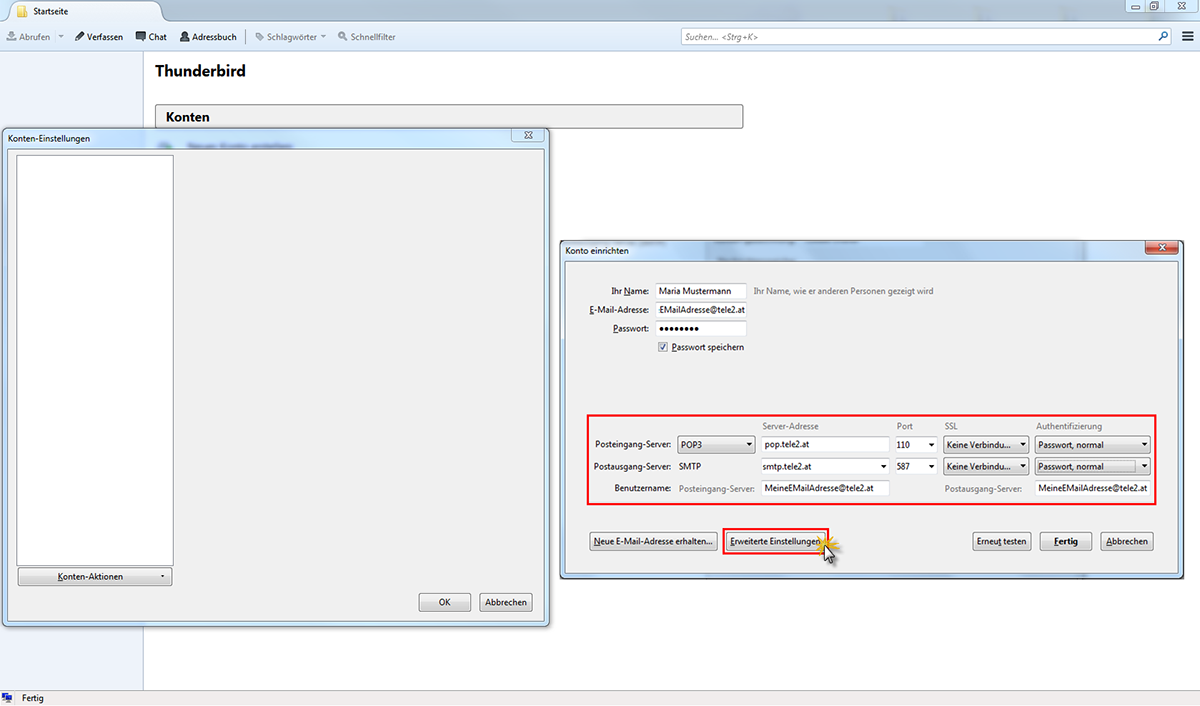The width and height of the screenshot is (1200, 706).
Task: Click the Passwort input field
Action: pyautogui.click(x=701, y=328)
